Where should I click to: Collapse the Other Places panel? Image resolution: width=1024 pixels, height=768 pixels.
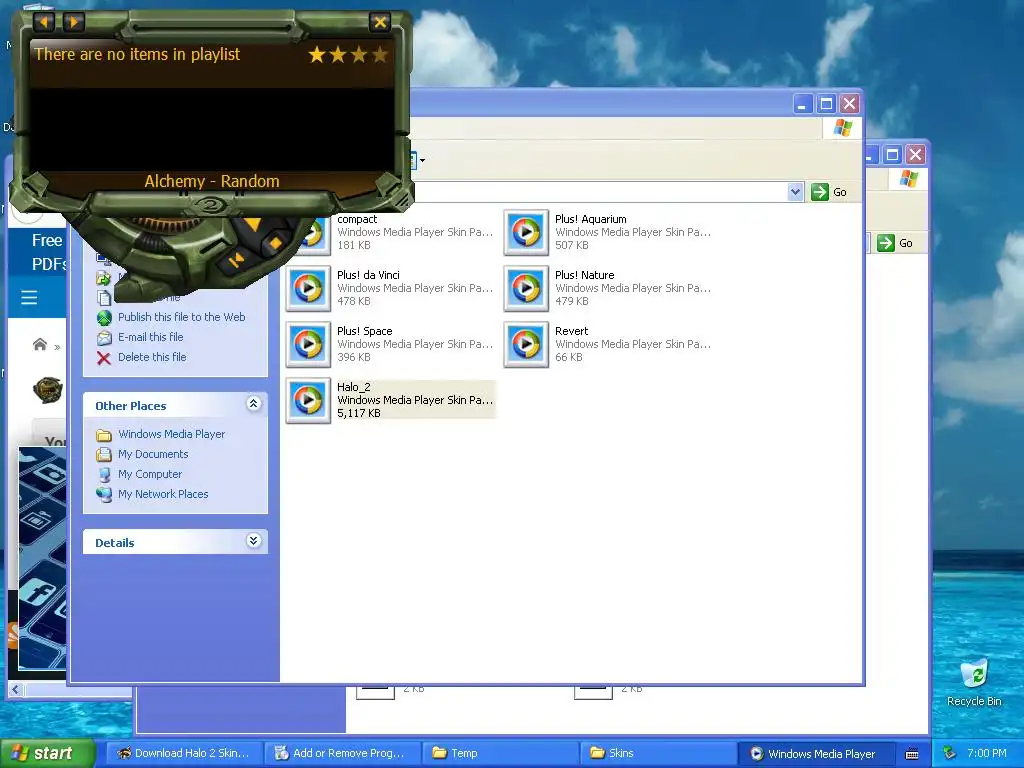pyautogui.click(x=253, y=404)
